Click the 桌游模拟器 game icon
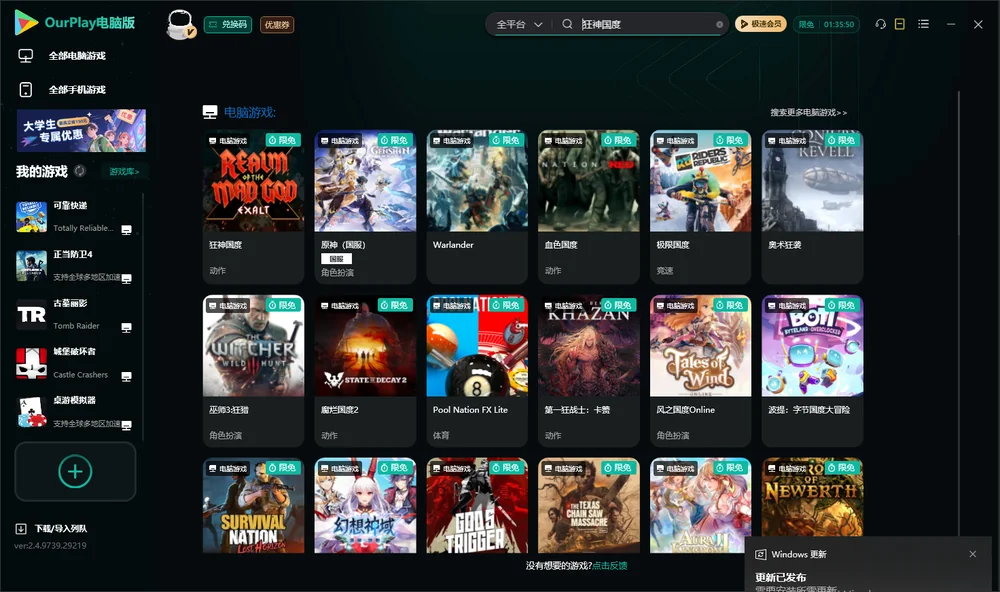Viewport: 1000px width, 592px height. (32, 412)
